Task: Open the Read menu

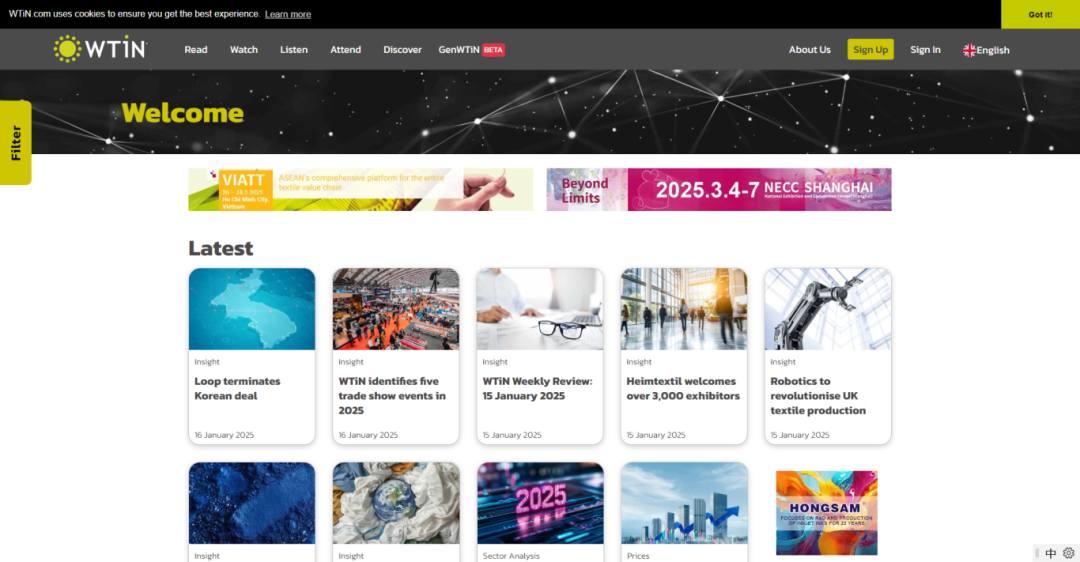Action: 196,50
